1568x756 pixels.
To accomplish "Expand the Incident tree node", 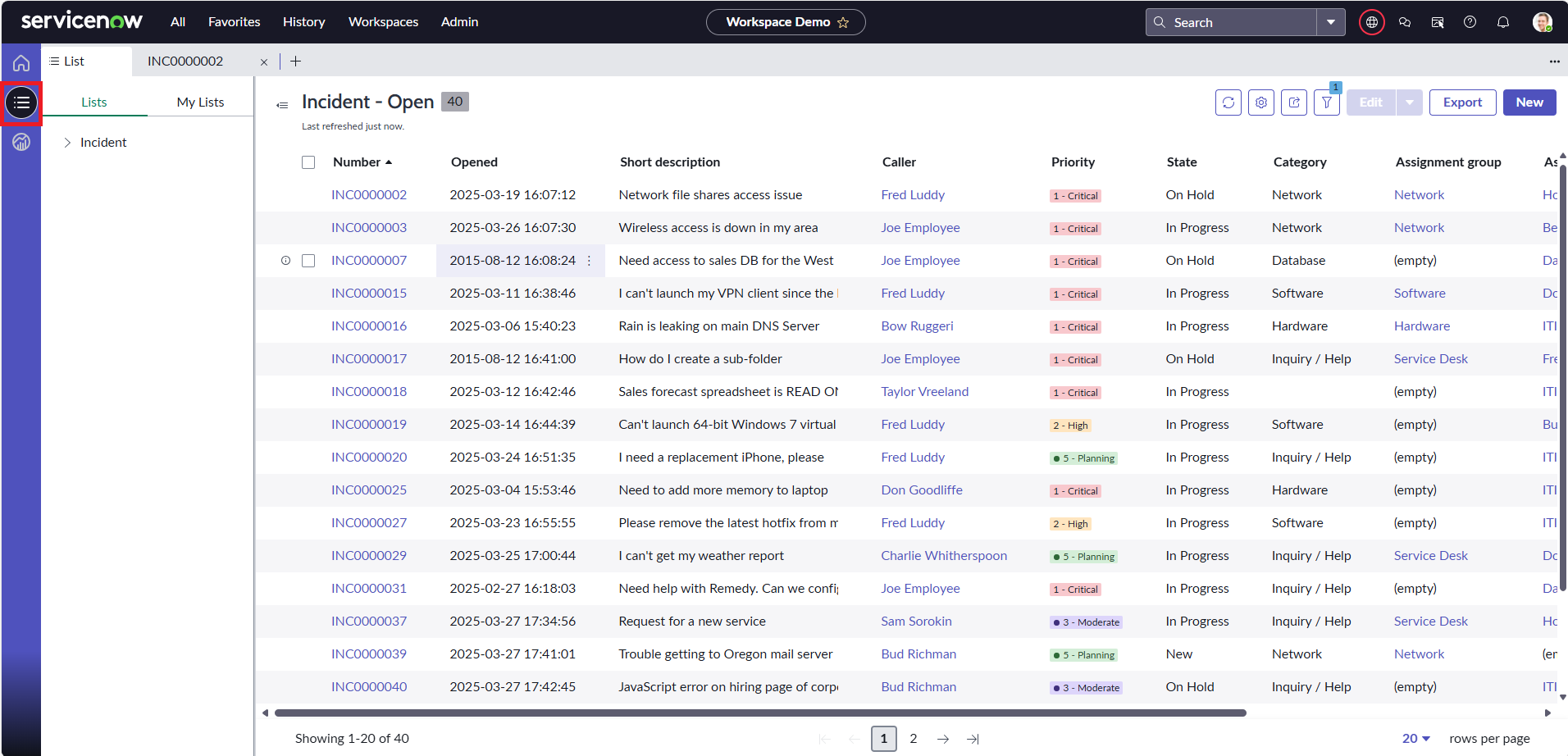I will [67, 143].
